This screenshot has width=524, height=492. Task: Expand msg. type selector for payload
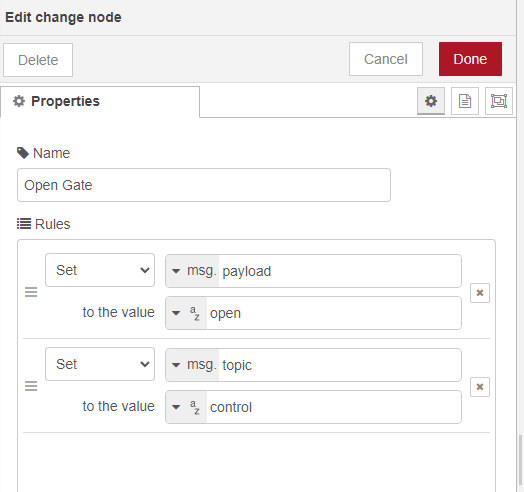[192, 271]
